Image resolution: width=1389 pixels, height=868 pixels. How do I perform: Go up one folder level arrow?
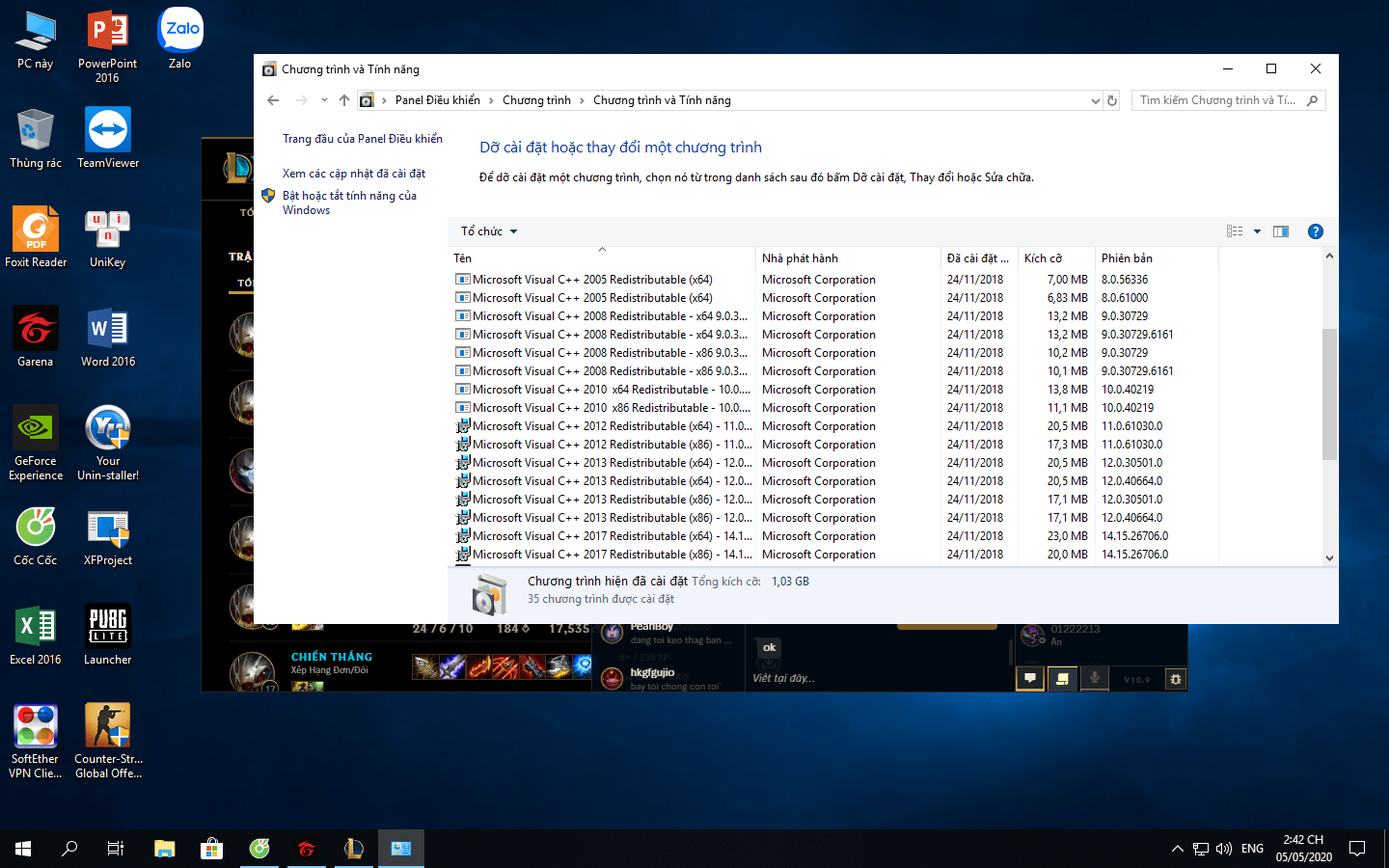(344, 100)
